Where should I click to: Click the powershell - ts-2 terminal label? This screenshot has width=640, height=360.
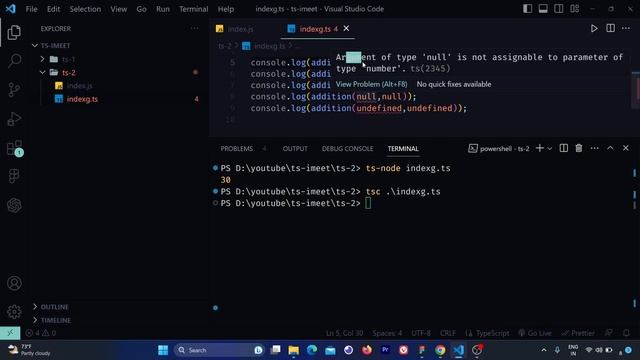pyautogui.click(x=499, y=149)
